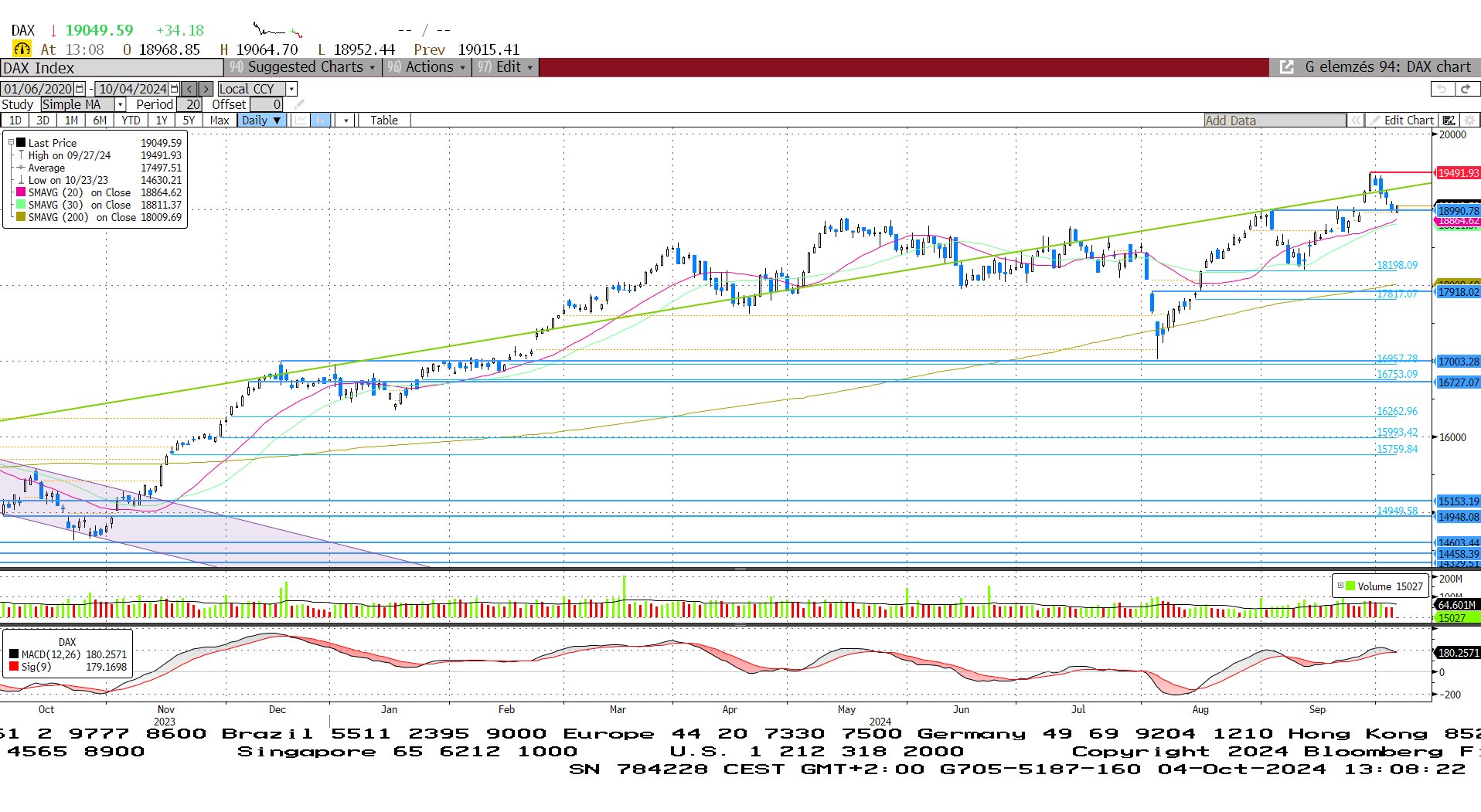This screenshot has height=812, width=1481.
Task: Select the 5Y range tab
Action: [x=189, y=121]
